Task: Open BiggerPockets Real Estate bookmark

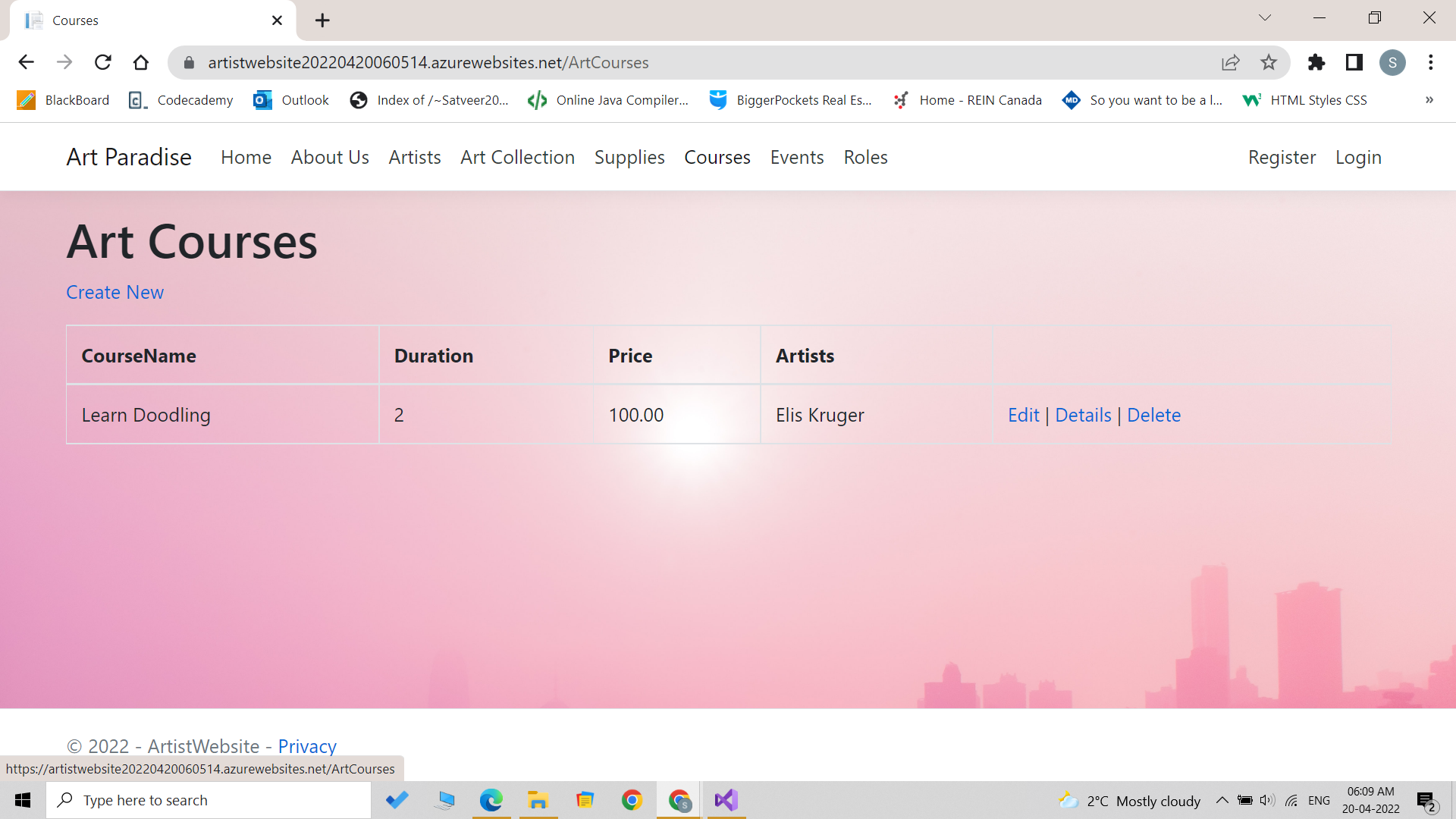Action: 790,100
